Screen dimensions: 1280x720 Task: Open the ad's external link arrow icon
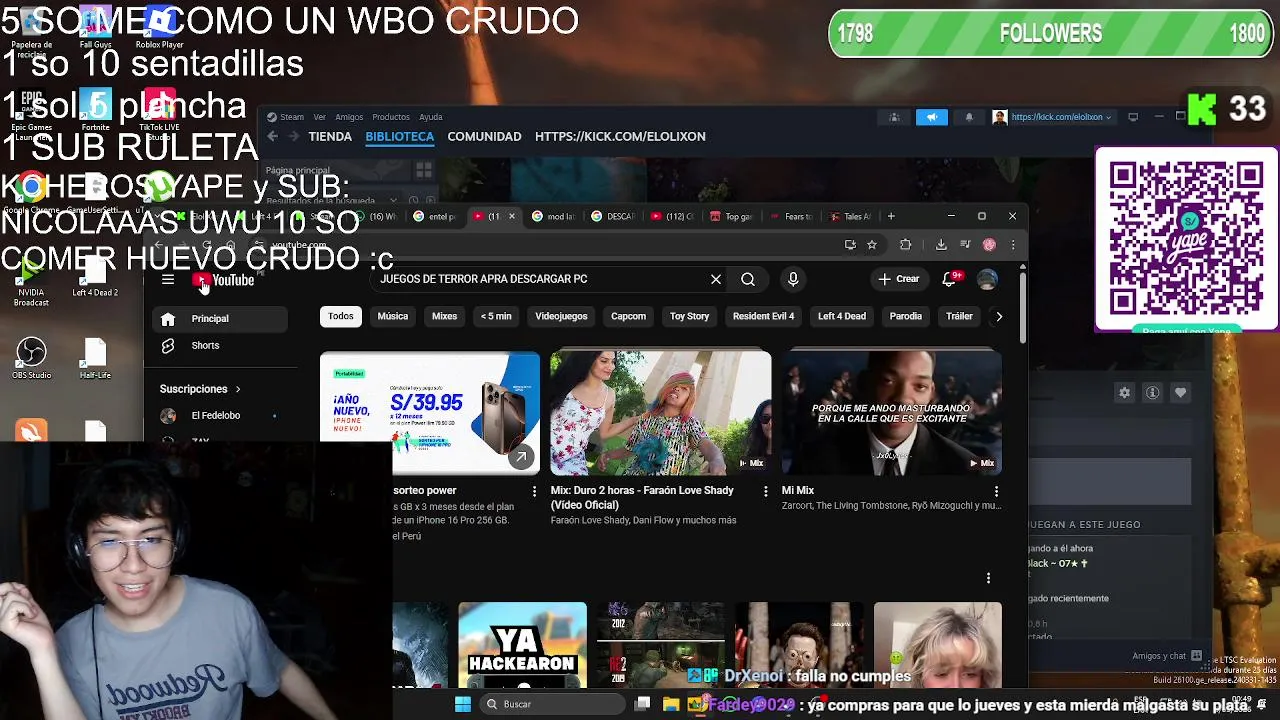pos(521,458)
